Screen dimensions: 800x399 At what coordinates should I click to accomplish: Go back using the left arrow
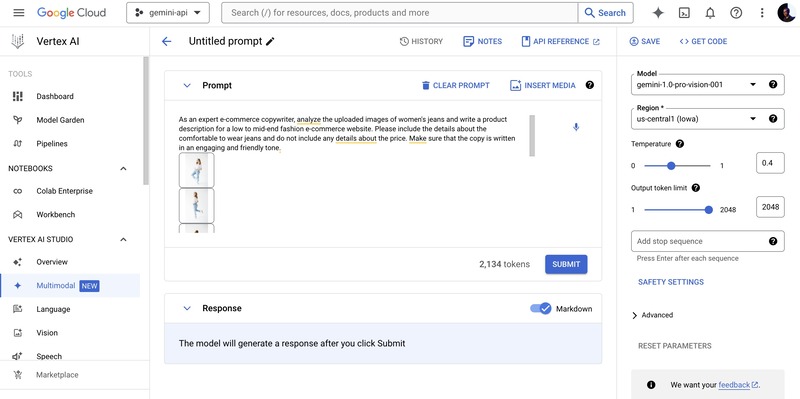tap(166, 41)
